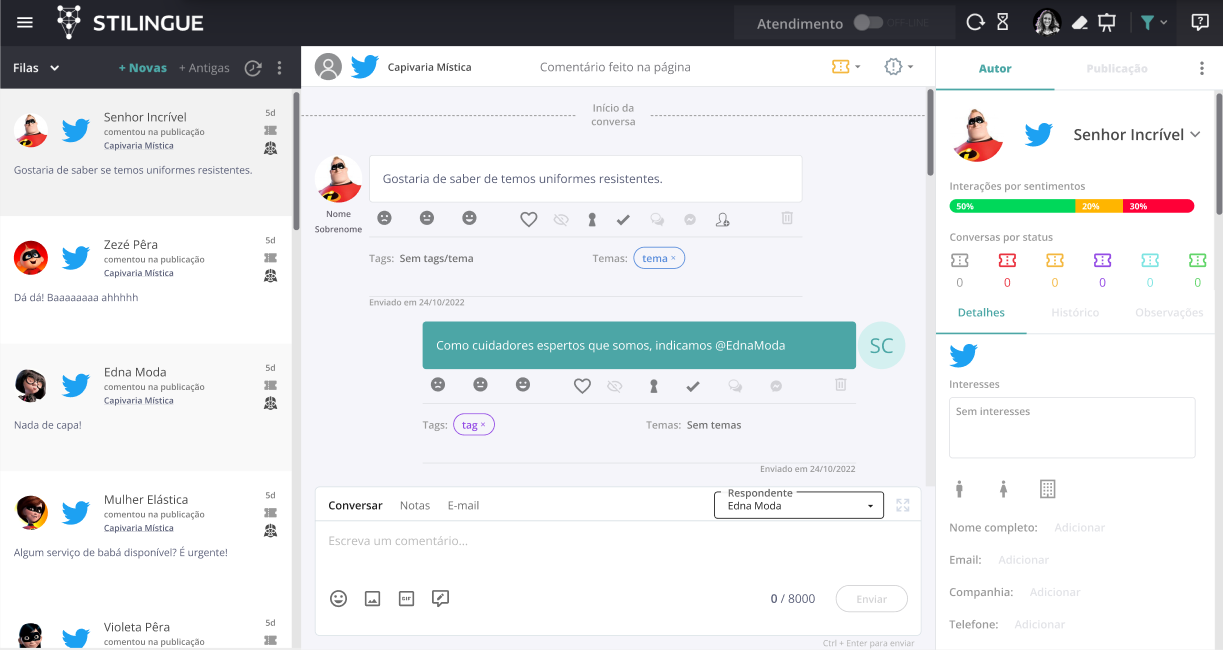Select the female gender icon
The image size is (1223, 650).
pyautogui.click(x=1003, y=489)
